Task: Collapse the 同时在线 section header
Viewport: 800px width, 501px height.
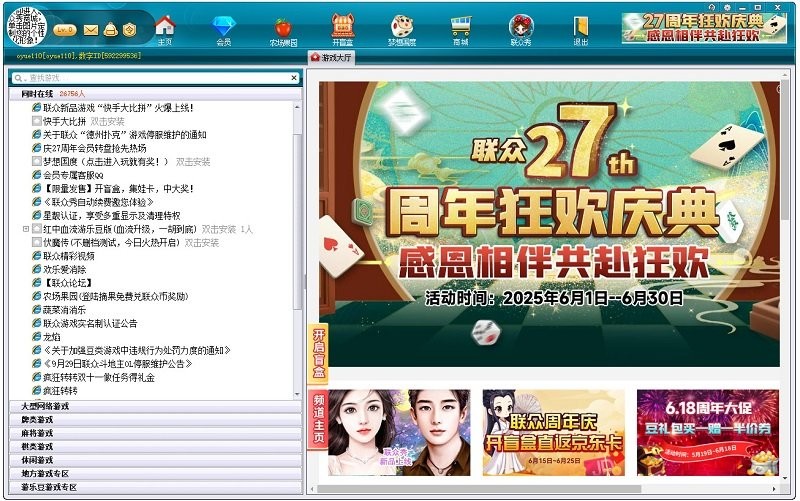Action: pyautogui.click(x=156, y=94)
